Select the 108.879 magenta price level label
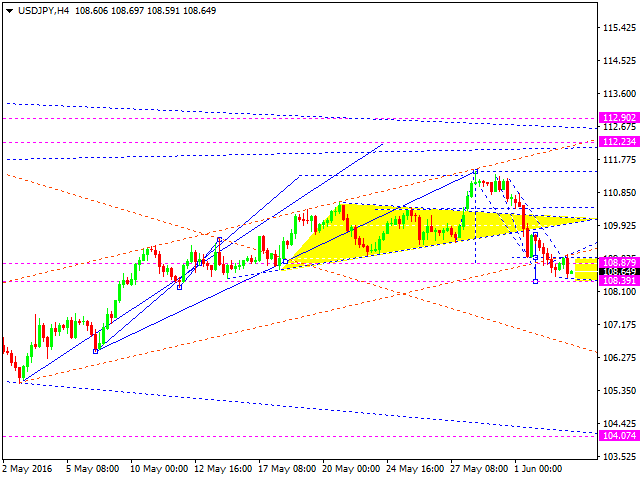Viewport: 640px width, 480px height. tap(619, 262)
